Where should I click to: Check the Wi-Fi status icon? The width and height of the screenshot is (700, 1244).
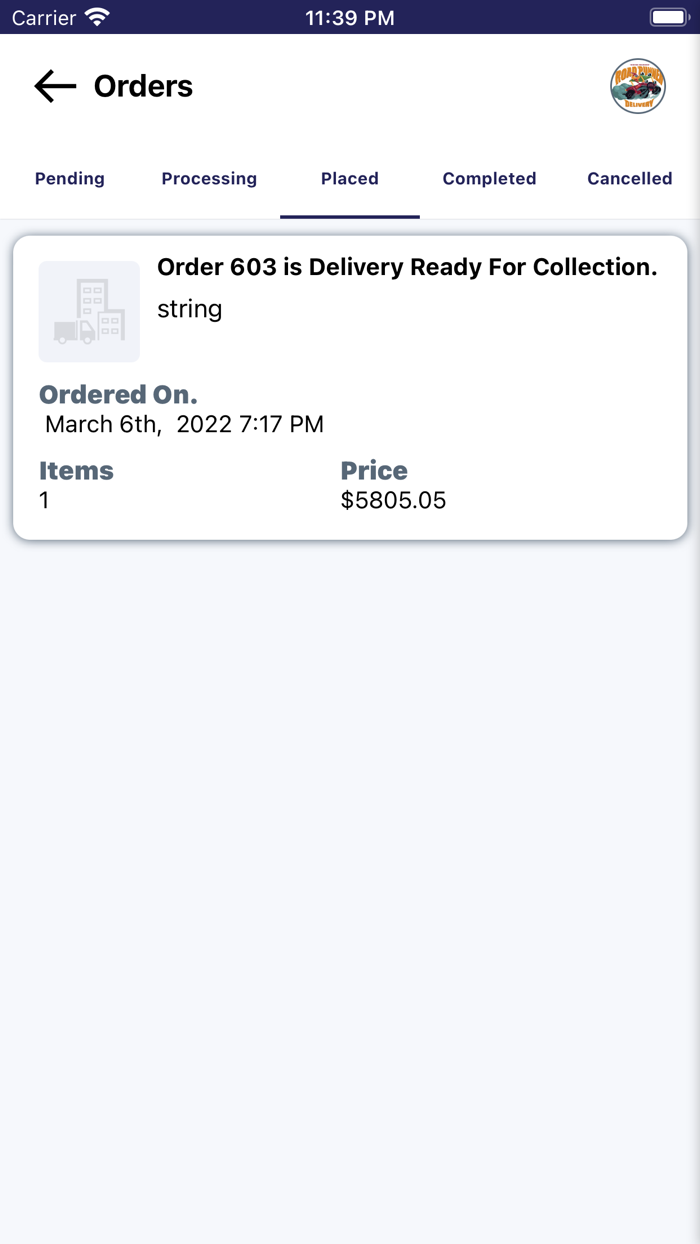click(x=97, y=17)
